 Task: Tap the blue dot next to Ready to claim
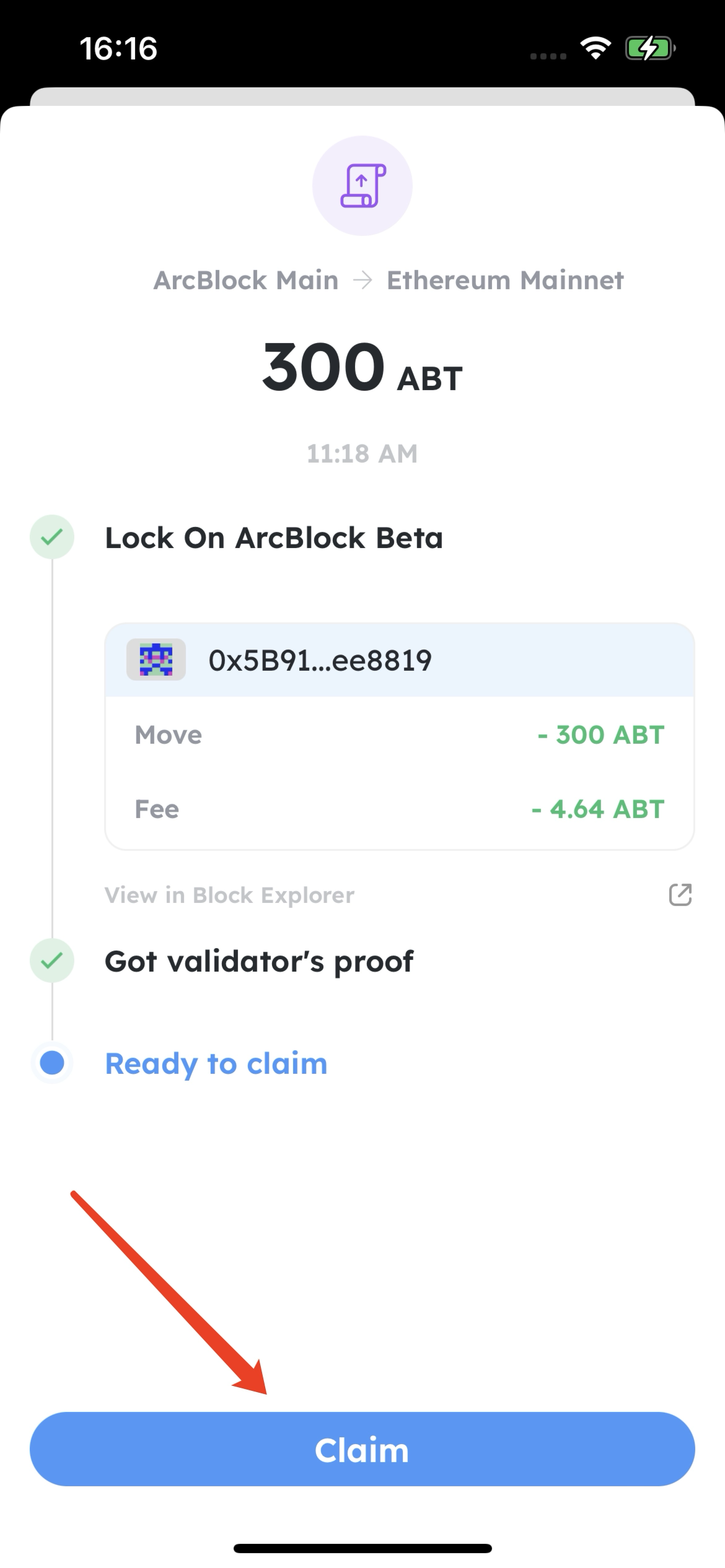(52, 1063)
